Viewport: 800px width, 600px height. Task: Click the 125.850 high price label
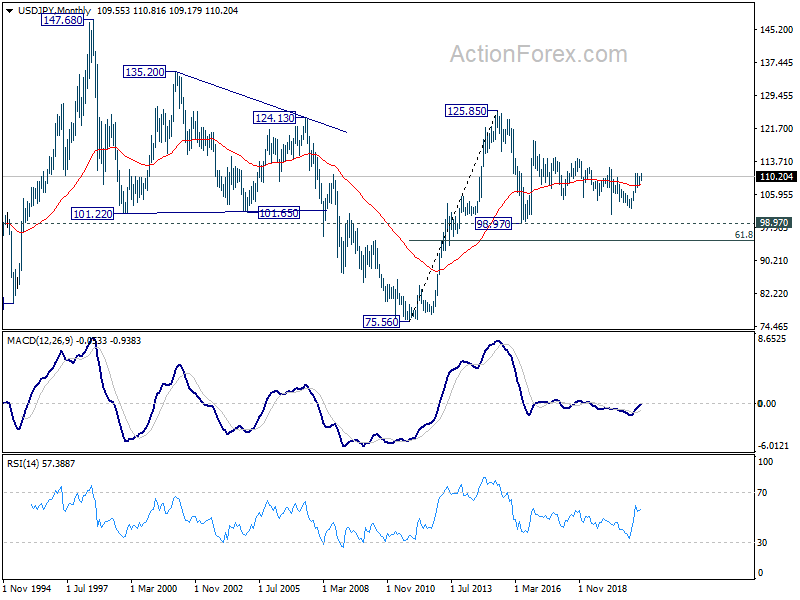(x=466, y=111)
